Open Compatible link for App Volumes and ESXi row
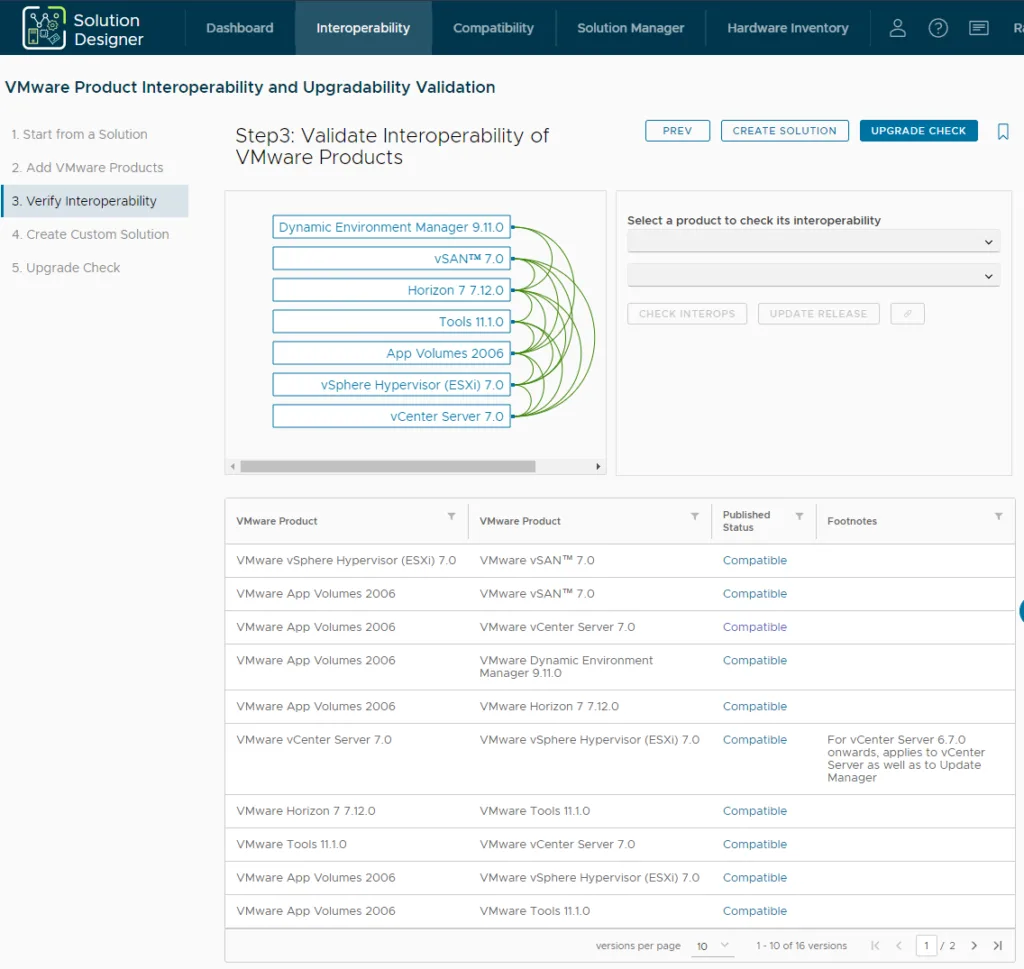 pos(754,878)
